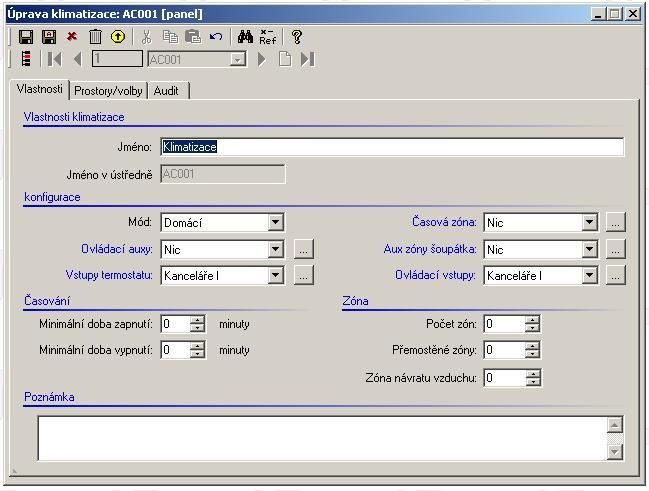Click the Jméno text field
The height and width of the screenshot is (491, 649).
click(x=392, y=147)
